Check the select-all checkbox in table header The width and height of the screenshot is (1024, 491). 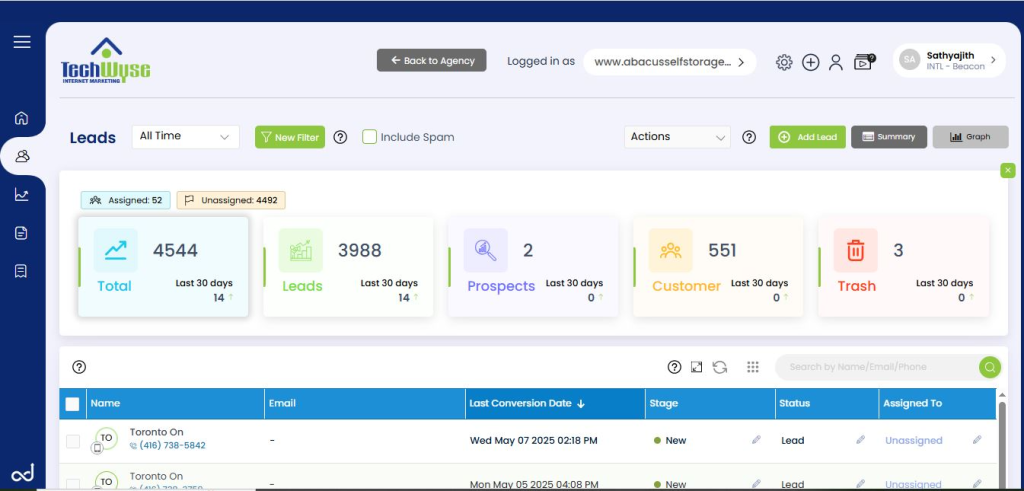tap(73, 404)
